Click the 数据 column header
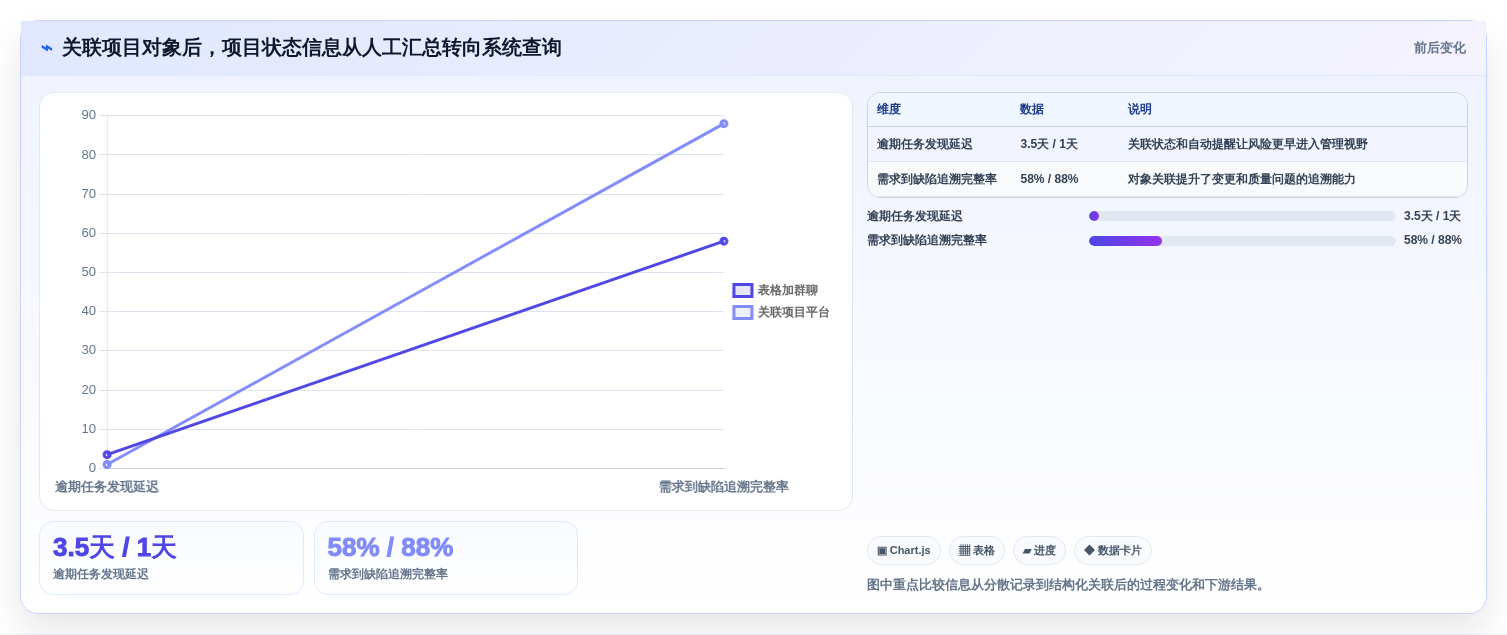 [1032, 110]
